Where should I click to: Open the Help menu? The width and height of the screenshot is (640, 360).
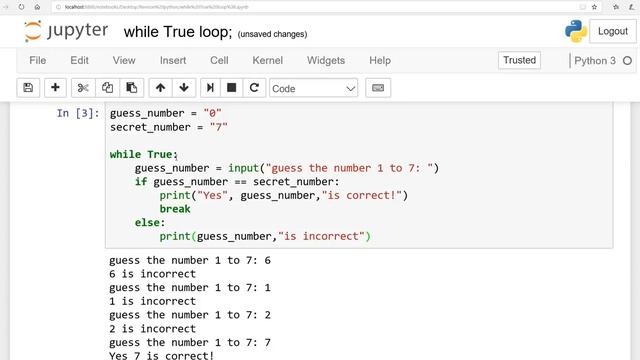click(x=380, y=60)
